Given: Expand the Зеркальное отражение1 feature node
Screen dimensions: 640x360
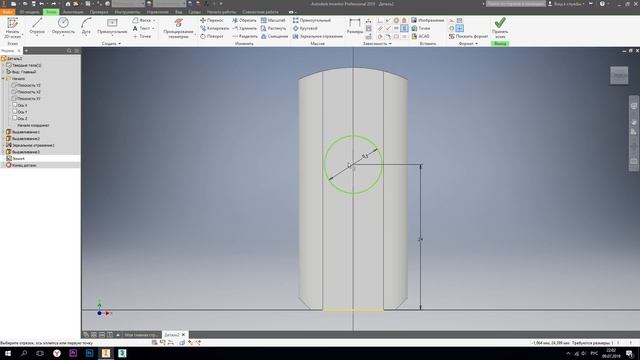Looking at the screenshot, I should [3, 145].
